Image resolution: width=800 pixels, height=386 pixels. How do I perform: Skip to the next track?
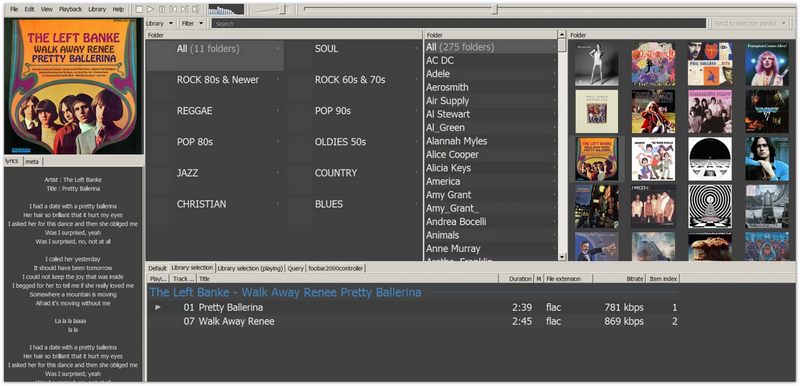pos(184,9)
